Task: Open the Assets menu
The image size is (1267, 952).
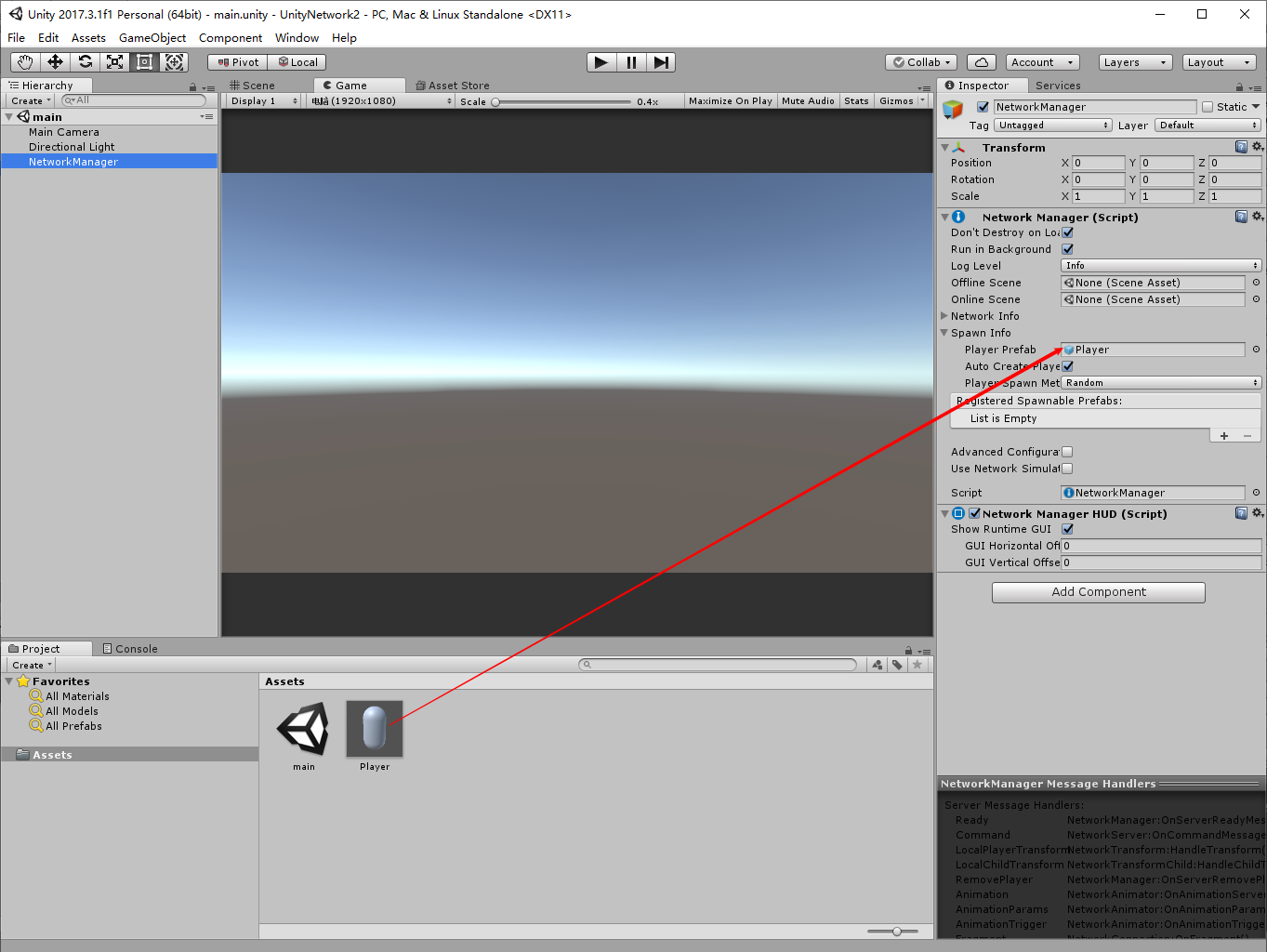Action: coord(88,38)
